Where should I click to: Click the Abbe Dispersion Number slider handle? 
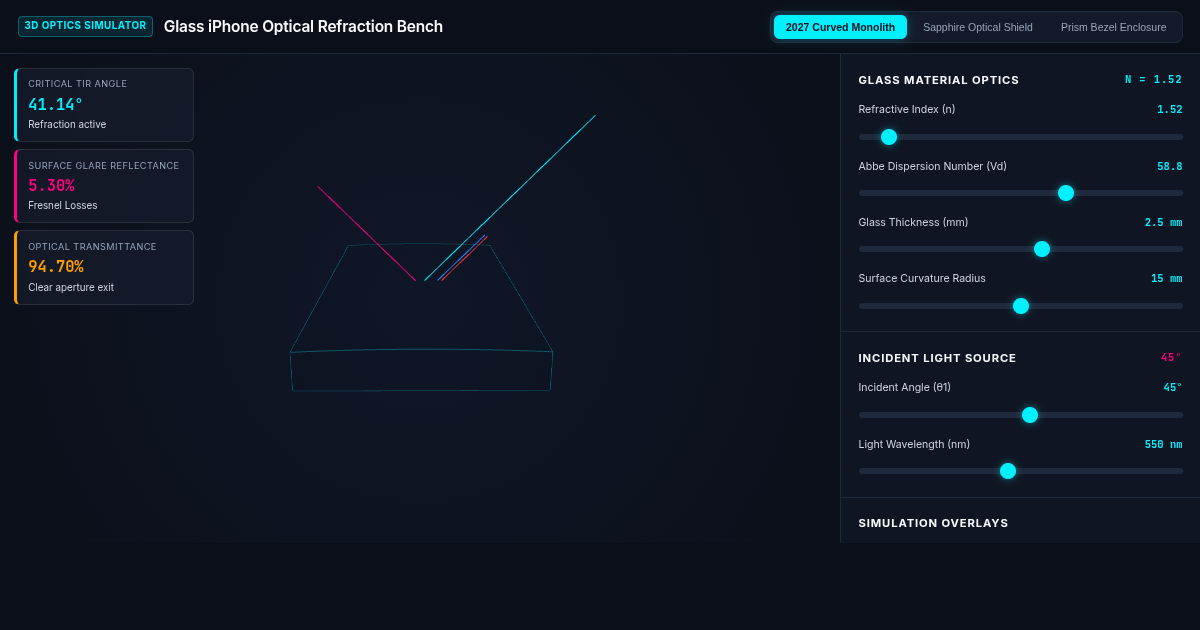click(1066, 193)
